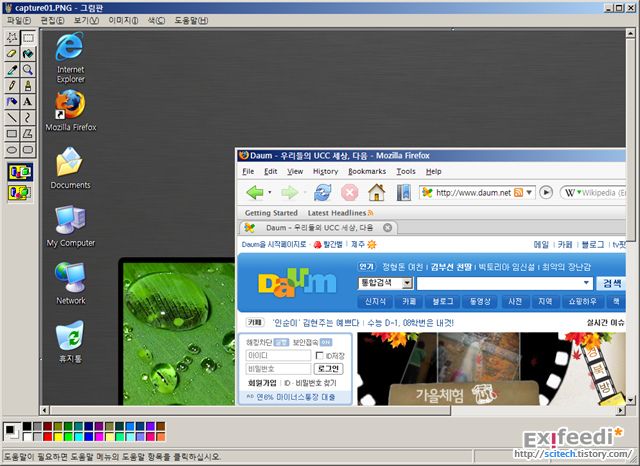Image resolution: width=640 pixels, height=466 pixels.
Task: Choose the Fill With Color bucket tool
Action: tap(28, 54)
